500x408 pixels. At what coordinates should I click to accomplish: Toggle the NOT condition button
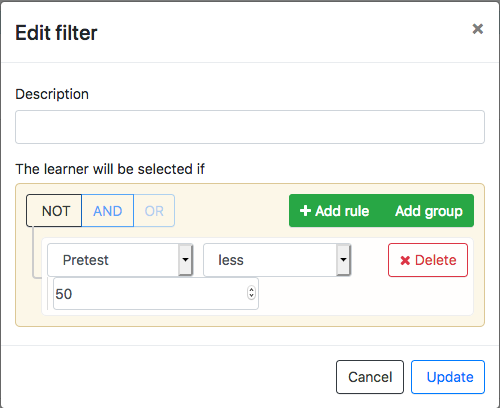[x=54, y=211]
